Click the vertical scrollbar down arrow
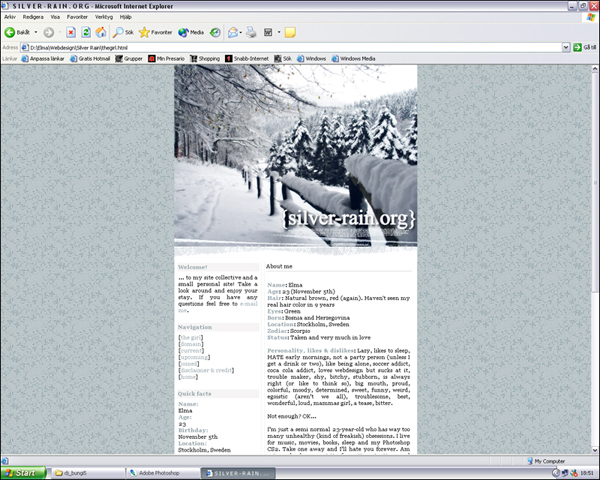600x480 pixels. 595,450
